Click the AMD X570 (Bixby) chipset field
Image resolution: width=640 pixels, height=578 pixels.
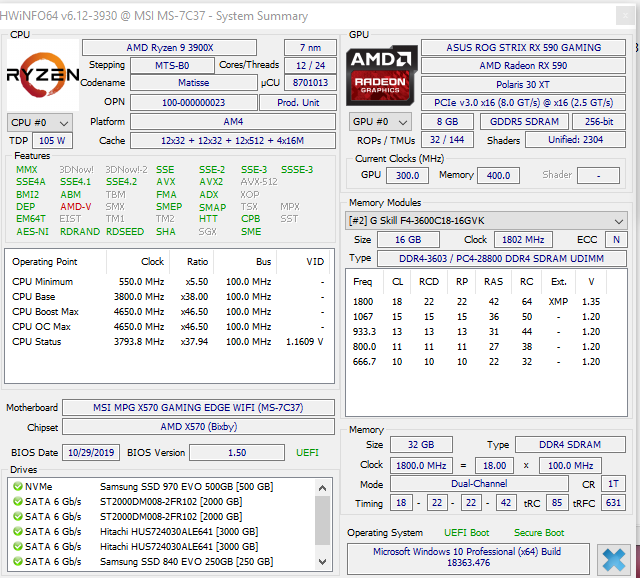click(x=198, y=427)
